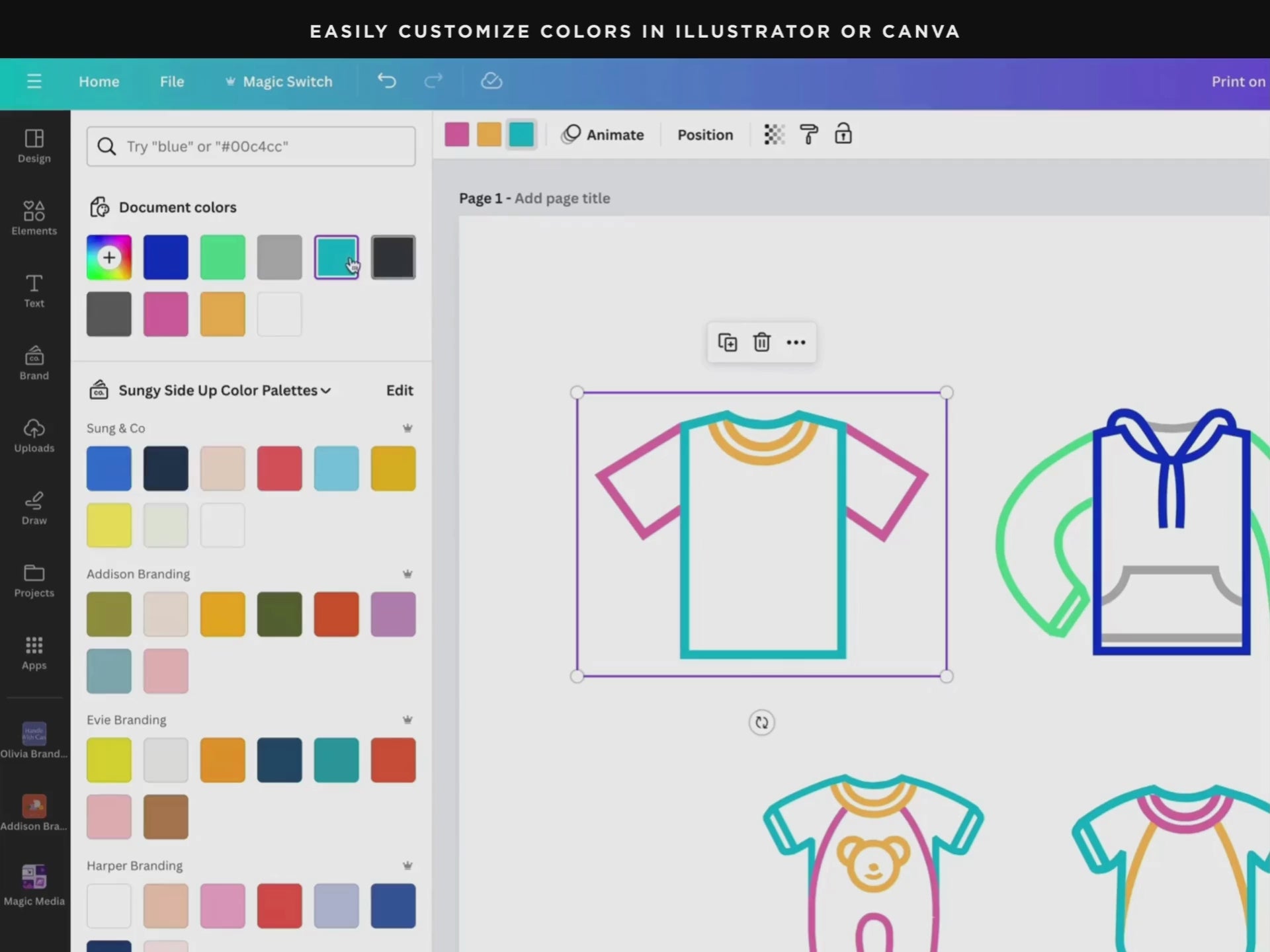Open the Apps sidebar panel
Viewport: 1270px width, 952px height.
tap(34, 653)
